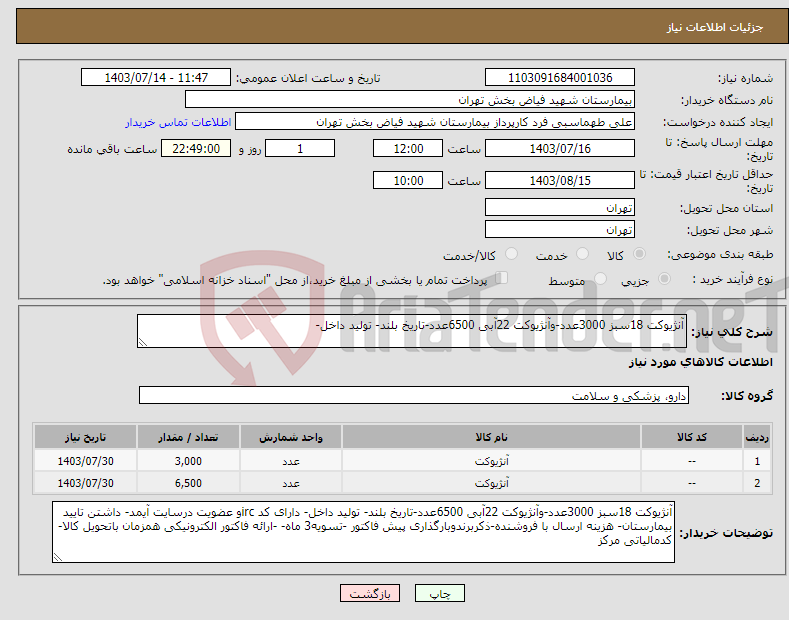Select the جزیی purchase type radio
789x620 pixels.
click(664, 278)
